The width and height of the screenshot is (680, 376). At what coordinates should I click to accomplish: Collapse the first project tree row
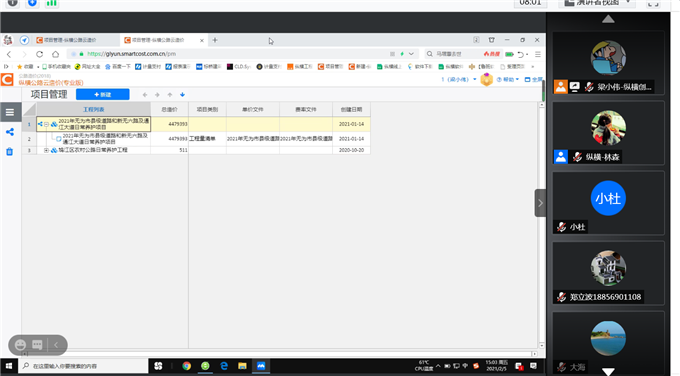pos(46,124)
